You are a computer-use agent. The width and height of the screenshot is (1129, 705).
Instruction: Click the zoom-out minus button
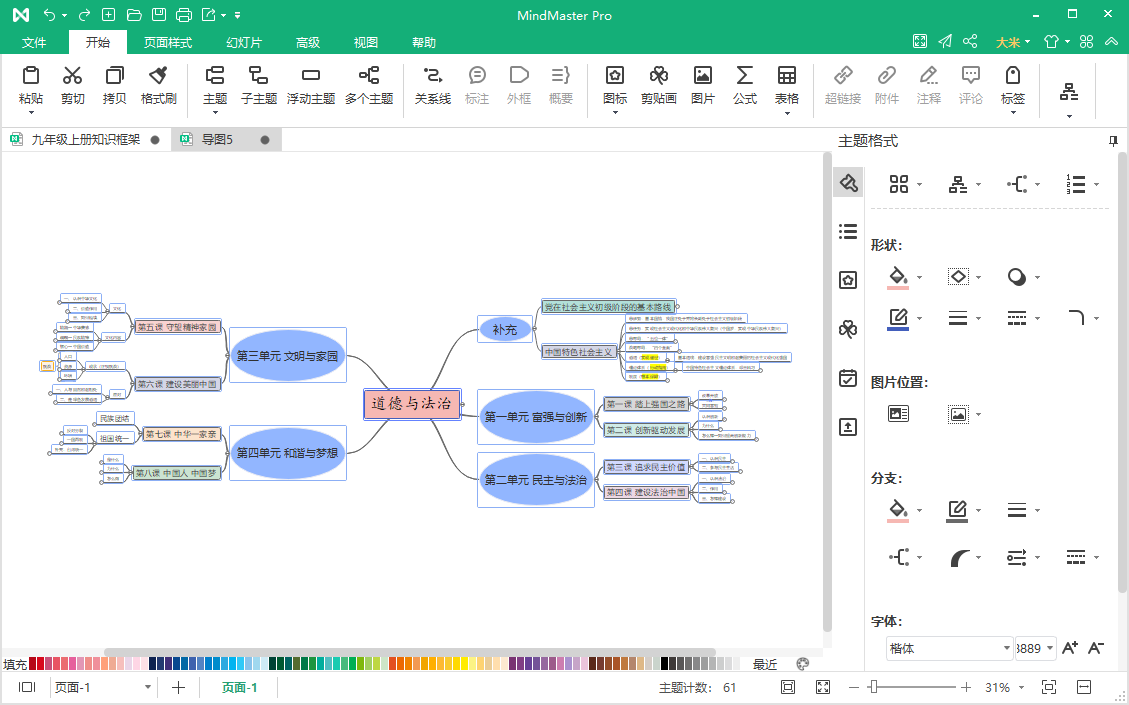853,687
